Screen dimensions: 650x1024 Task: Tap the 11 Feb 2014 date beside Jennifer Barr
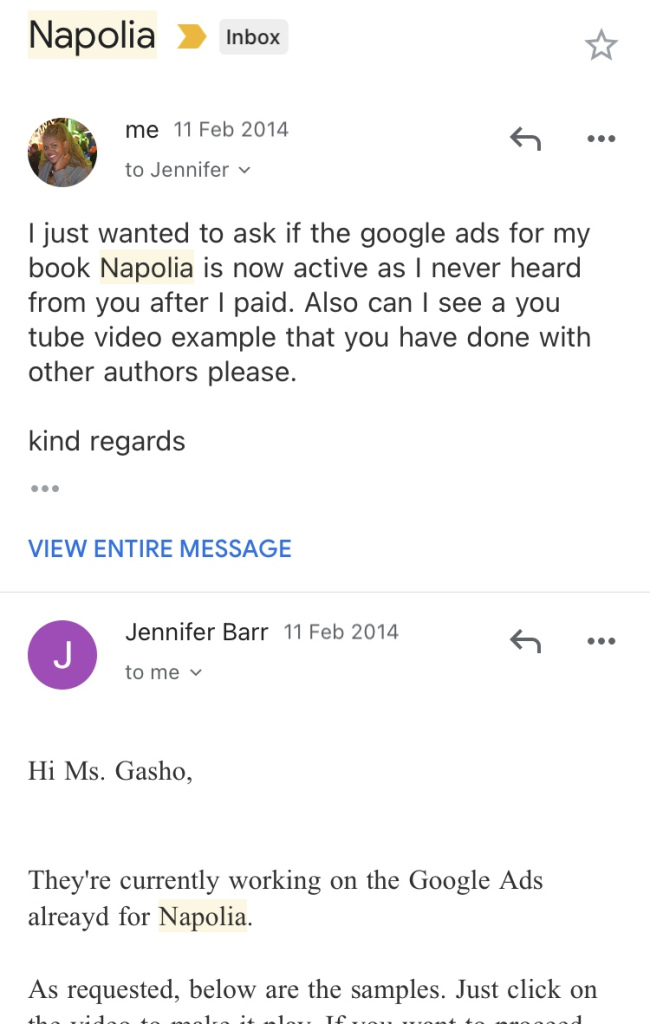(341, 632)
